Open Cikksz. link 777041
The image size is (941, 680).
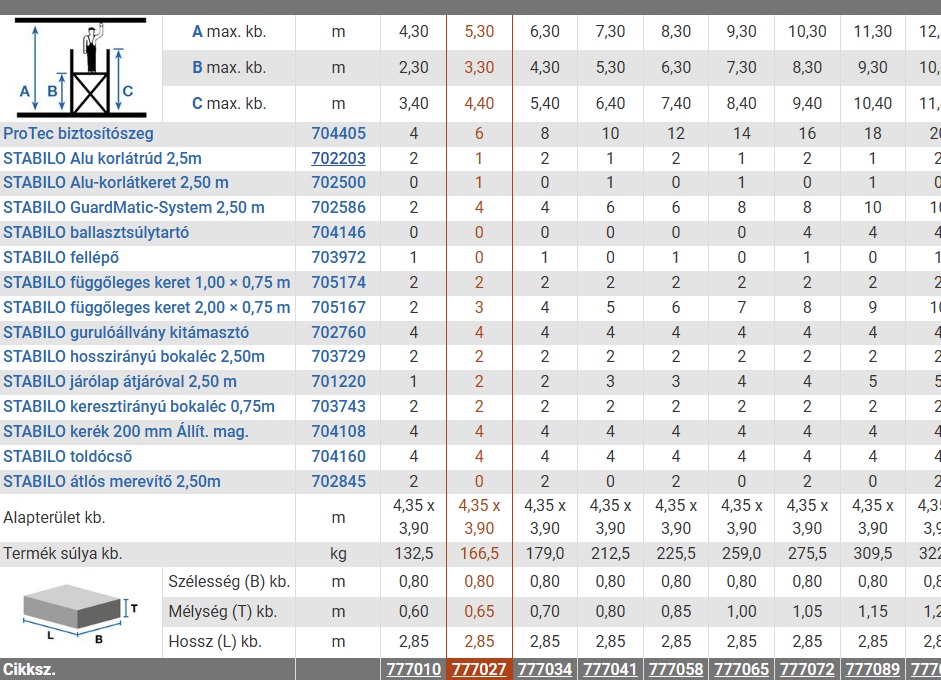(610, 669)
